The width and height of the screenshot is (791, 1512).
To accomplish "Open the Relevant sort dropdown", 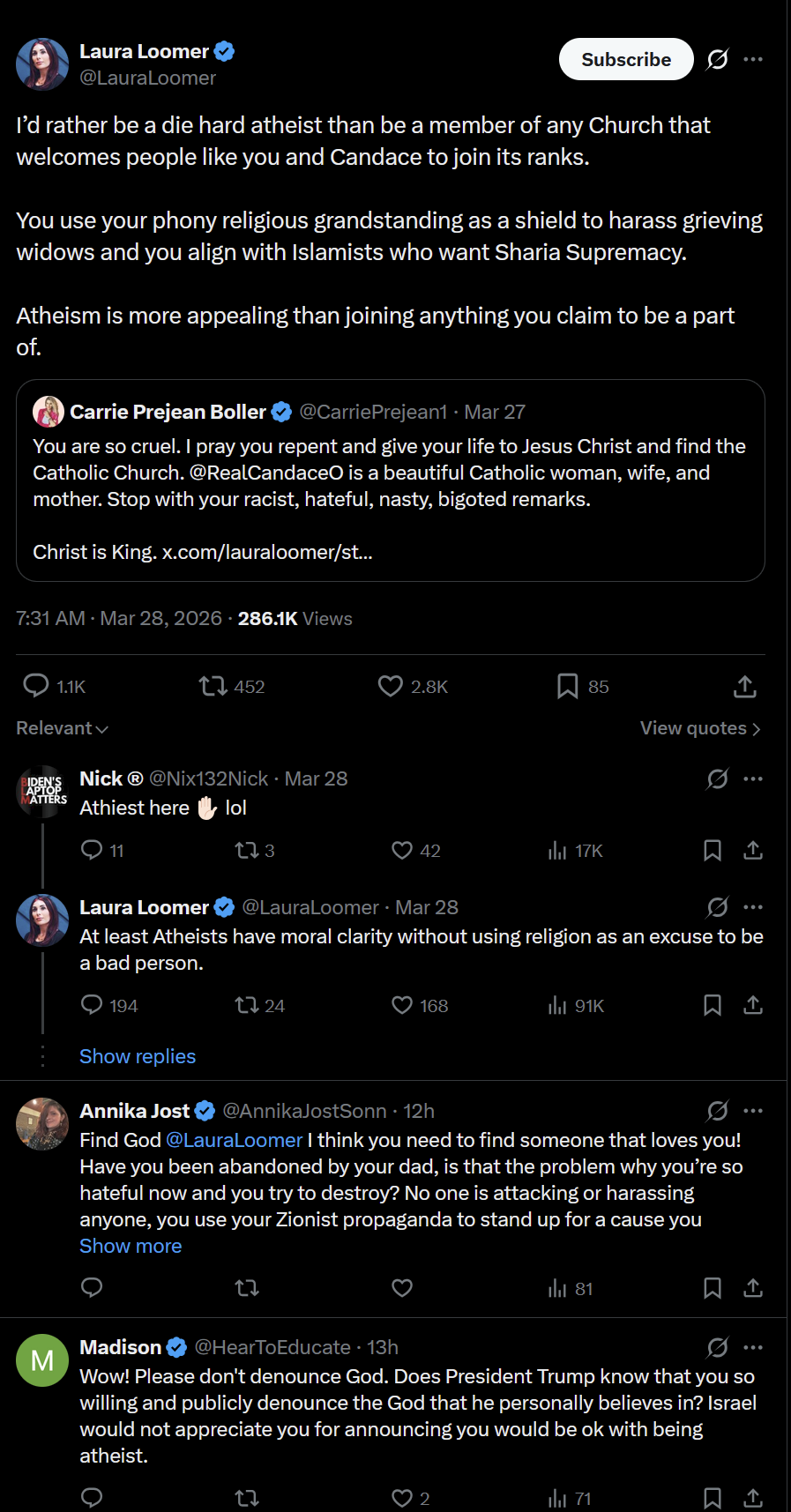I will click(62, 728).
